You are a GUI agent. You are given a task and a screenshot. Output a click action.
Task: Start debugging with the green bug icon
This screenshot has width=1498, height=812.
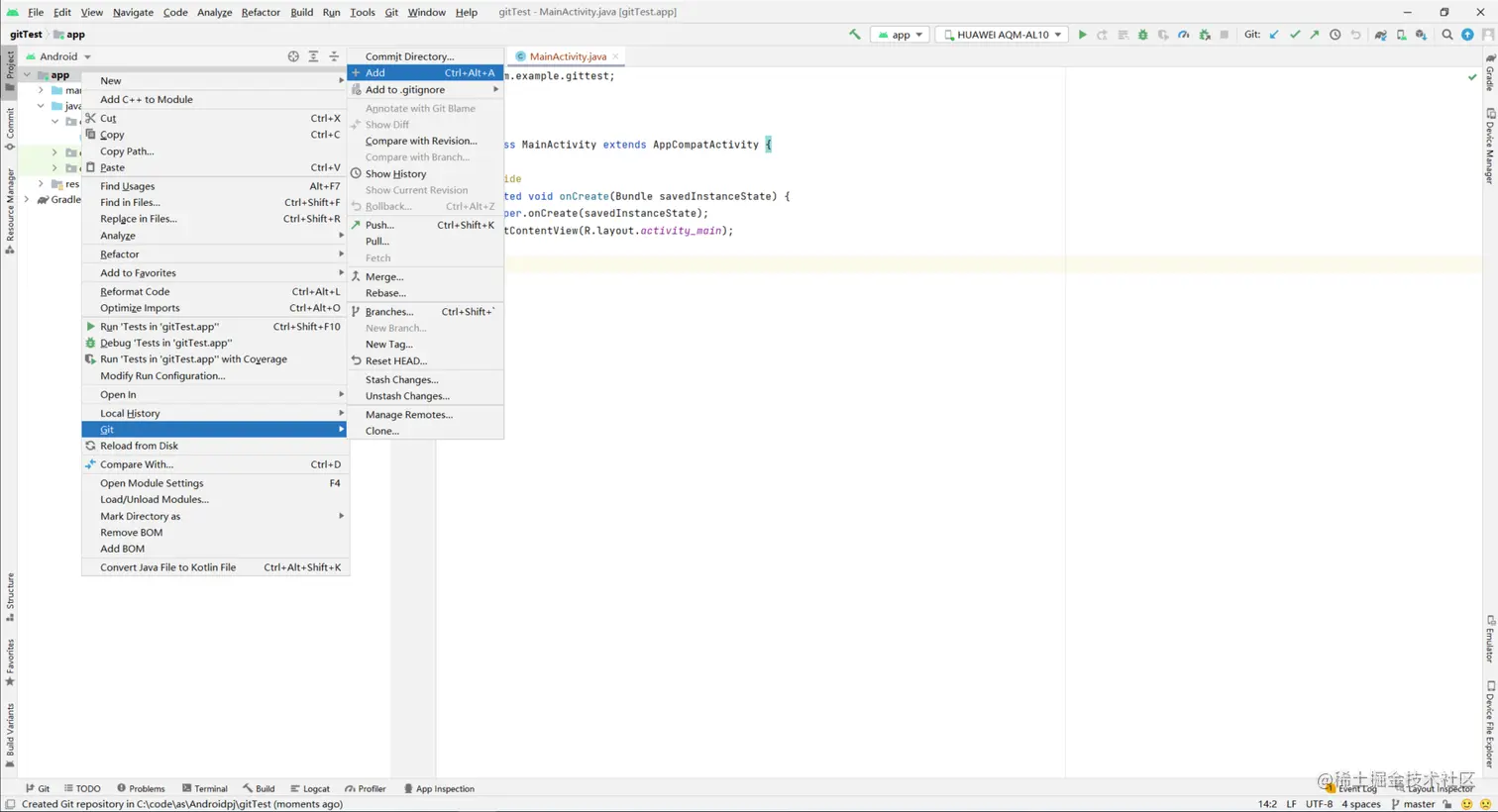pyautogui.click(x=1142, y=35)
